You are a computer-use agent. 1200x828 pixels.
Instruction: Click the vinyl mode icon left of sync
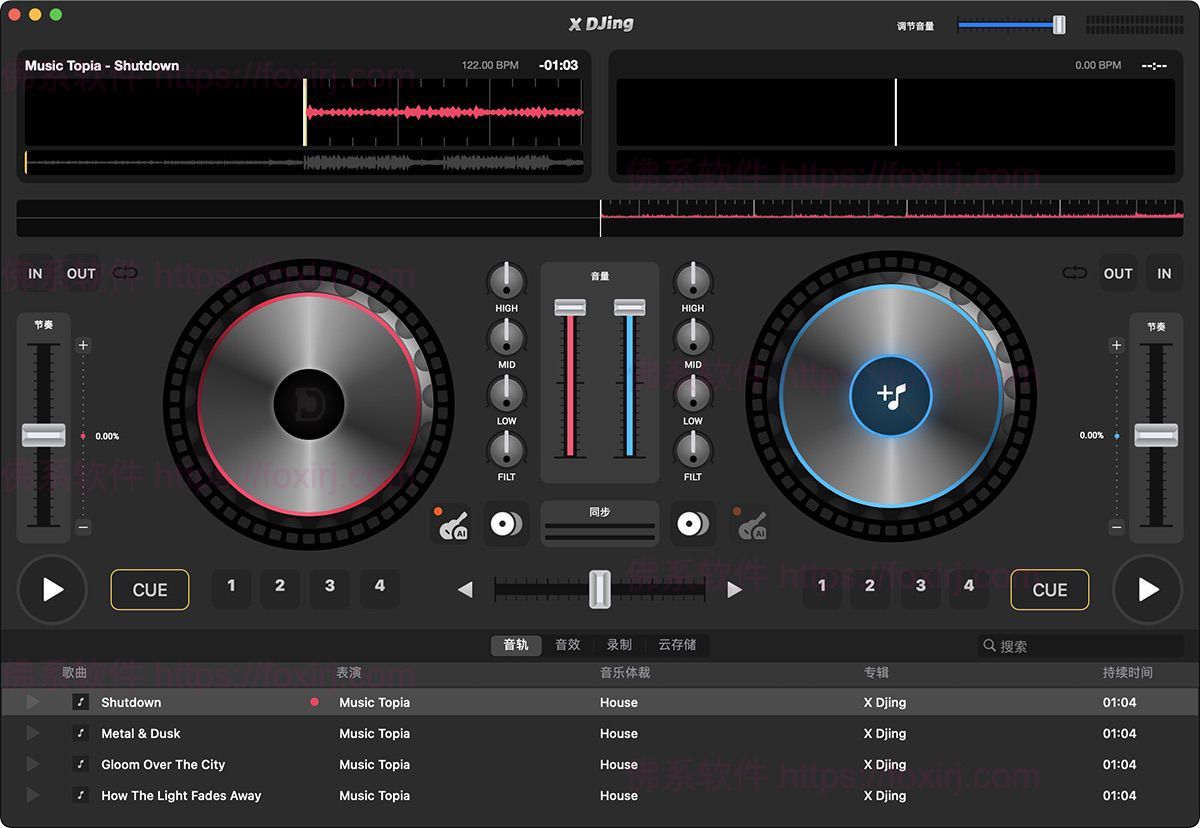(506, 523)
